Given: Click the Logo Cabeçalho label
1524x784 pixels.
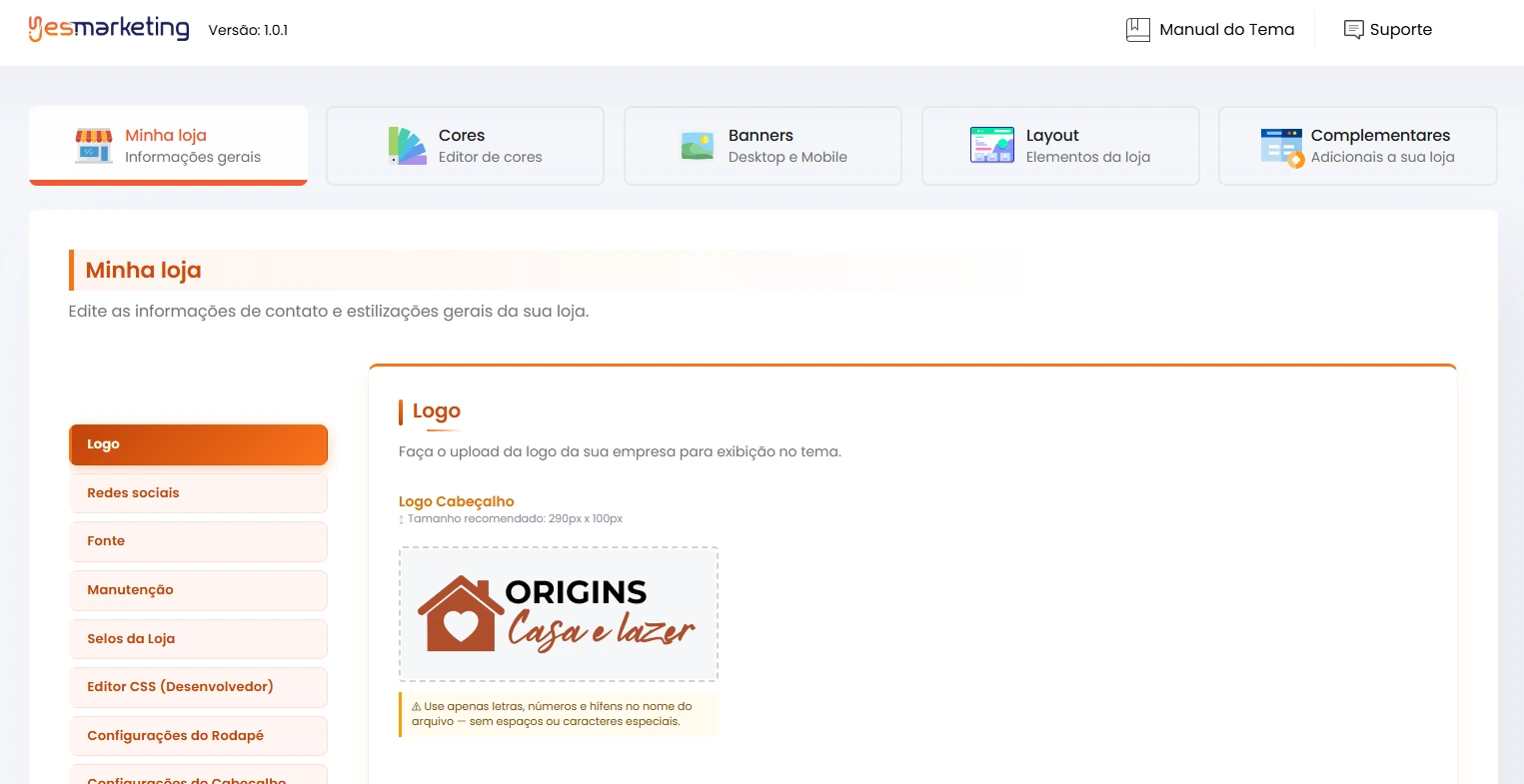Looking at the screenshot, I should (457, 501).
